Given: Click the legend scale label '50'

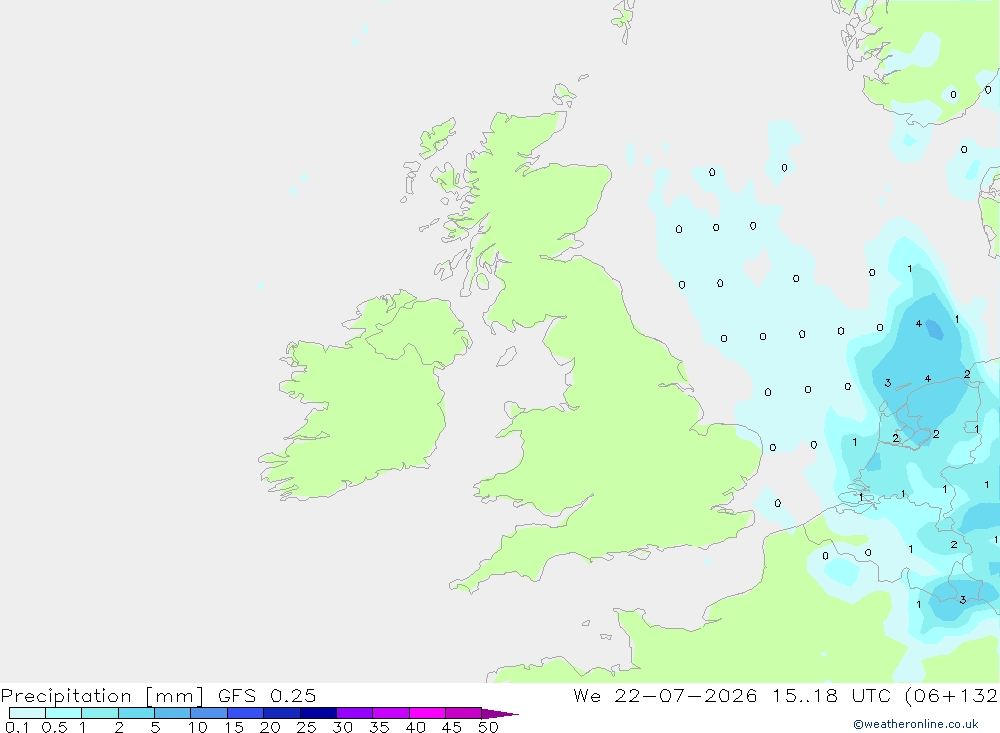Looking at the screenshot, I should pyautogui.click(x=488, y=727).
